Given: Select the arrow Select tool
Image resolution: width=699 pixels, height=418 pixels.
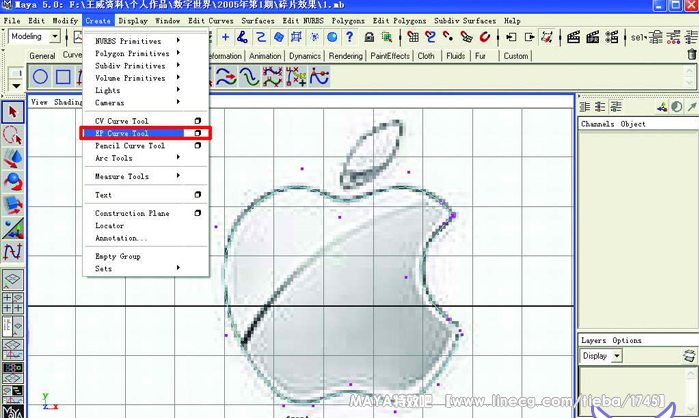Looking at the screenshot, I should [12, 112].
